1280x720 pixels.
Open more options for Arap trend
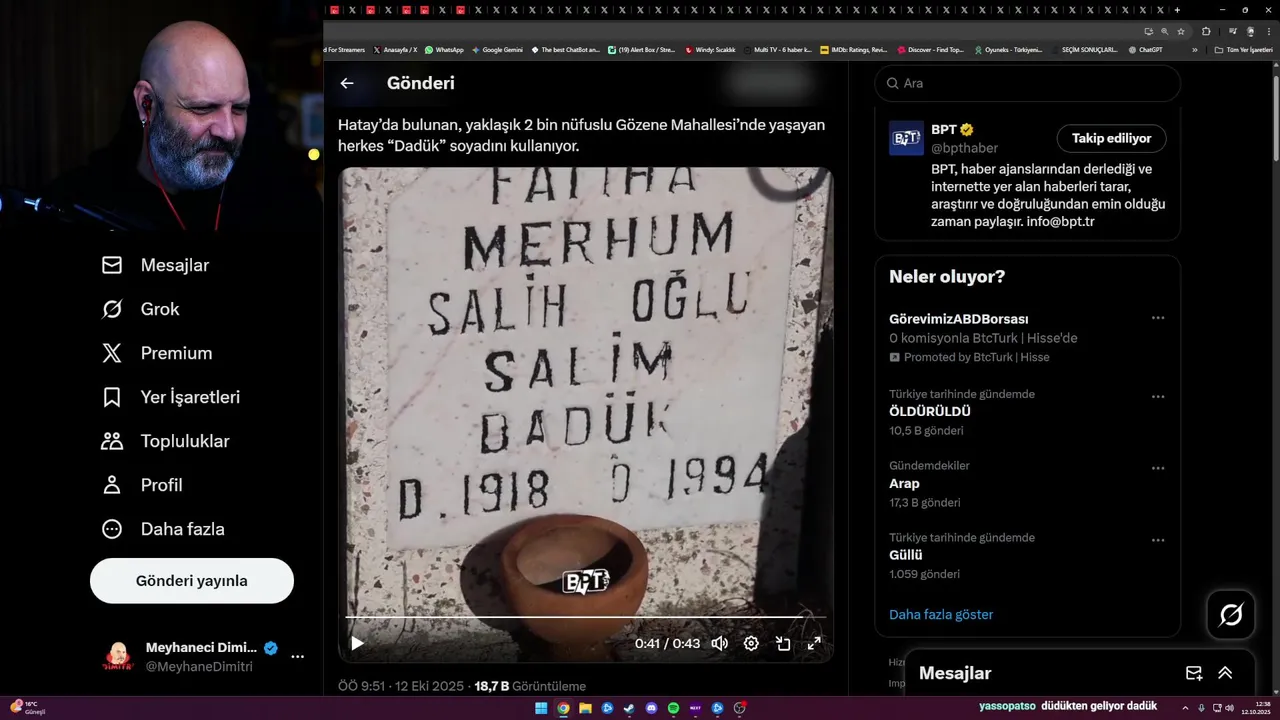[1158, 468]
